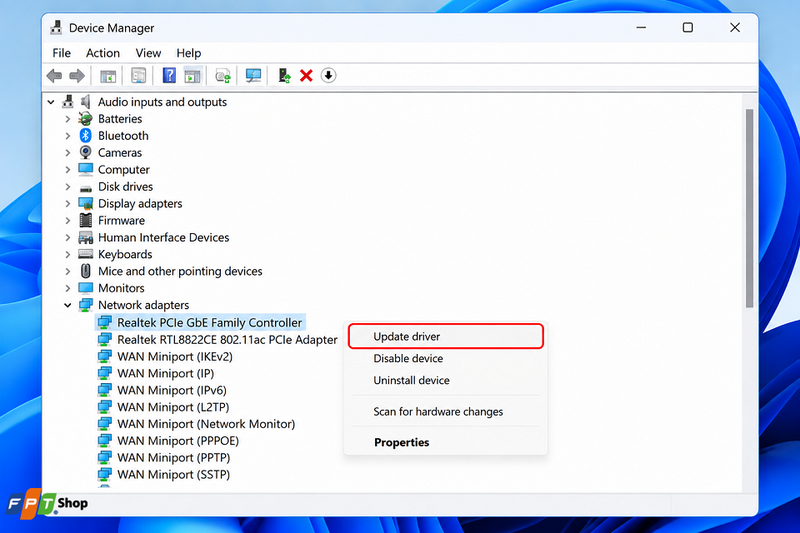Collapse the root computer node chevron
The height and width of the screenshot is (533, 800).
click(x=51, y=103)
